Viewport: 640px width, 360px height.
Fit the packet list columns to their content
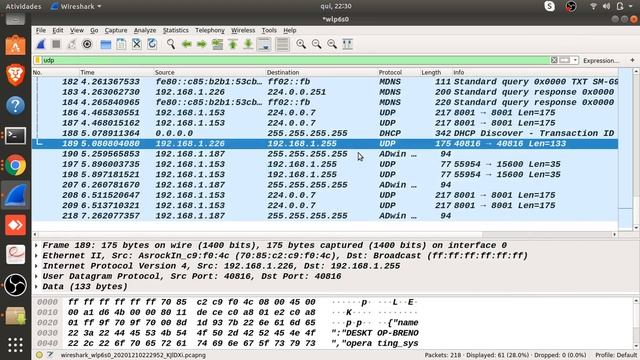[x=347, y=44]
